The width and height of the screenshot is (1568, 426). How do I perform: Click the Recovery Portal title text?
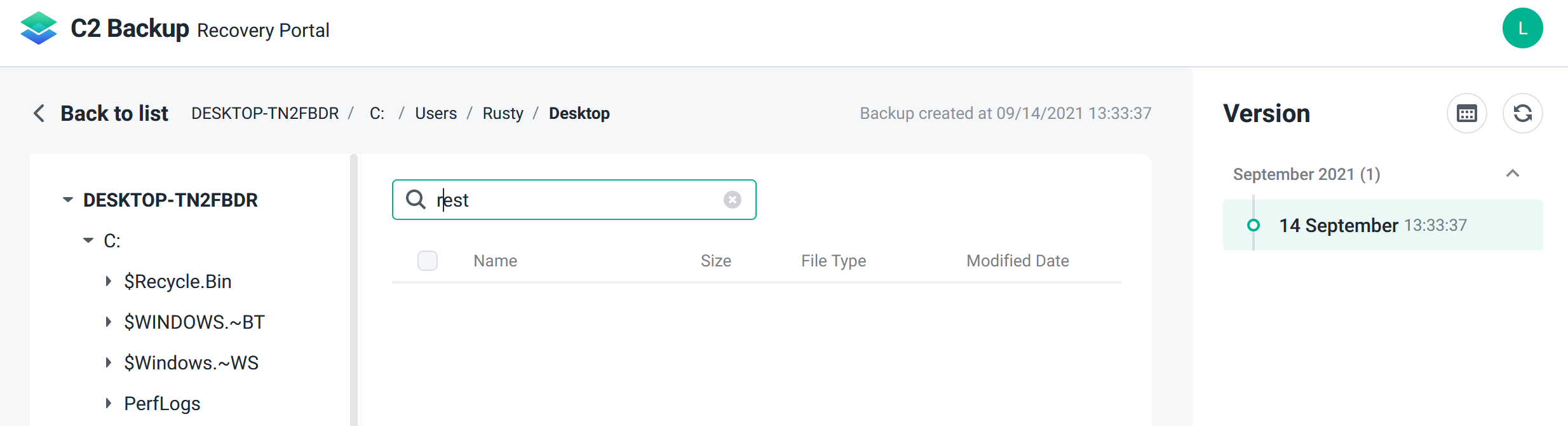(x=263, y=31)
